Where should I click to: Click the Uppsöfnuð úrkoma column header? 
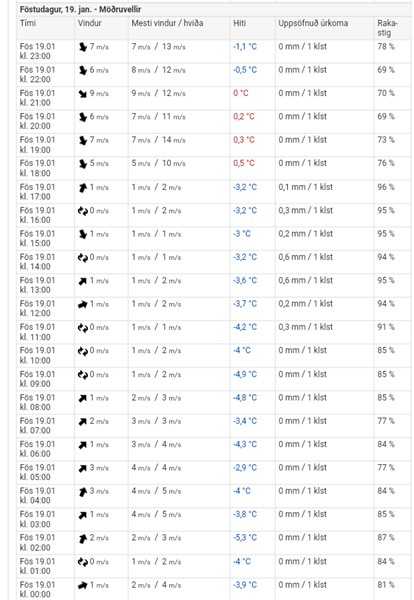click(313, 23)
